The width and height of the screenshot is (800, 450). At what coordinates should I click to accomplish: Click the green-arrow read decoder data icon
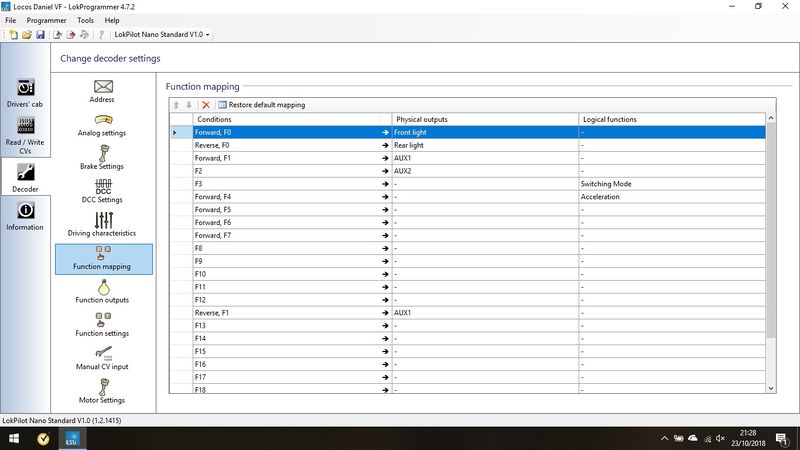(57, 34)
